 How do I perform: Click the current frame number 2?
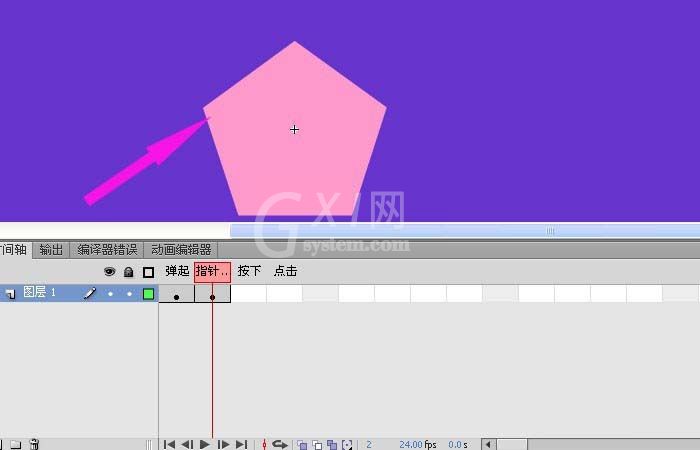point(369,445)
